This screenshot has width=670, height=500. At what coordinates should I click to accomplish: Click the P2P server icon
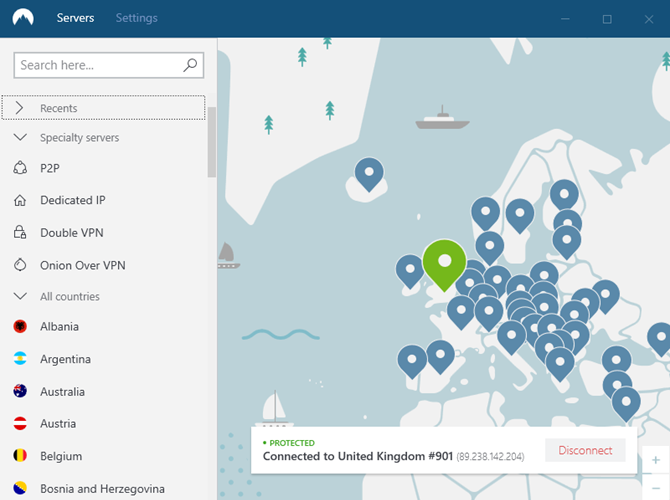(x=20, y=168)
